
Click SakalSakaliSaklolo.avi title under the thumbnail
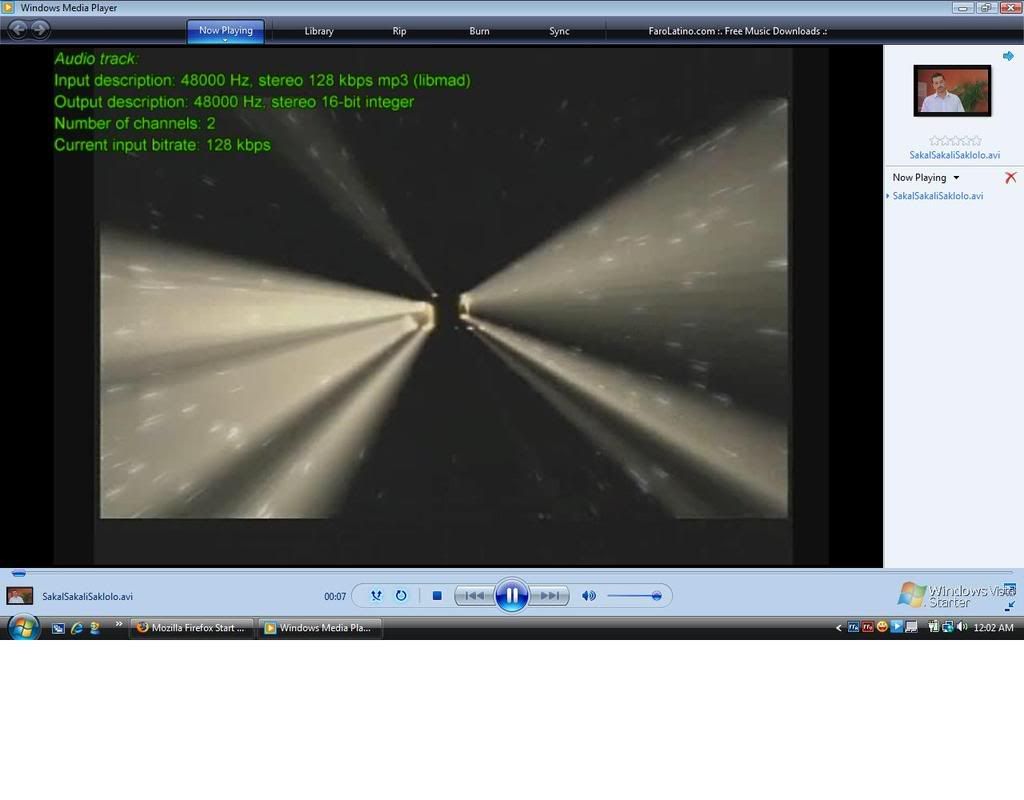[954, 155]
